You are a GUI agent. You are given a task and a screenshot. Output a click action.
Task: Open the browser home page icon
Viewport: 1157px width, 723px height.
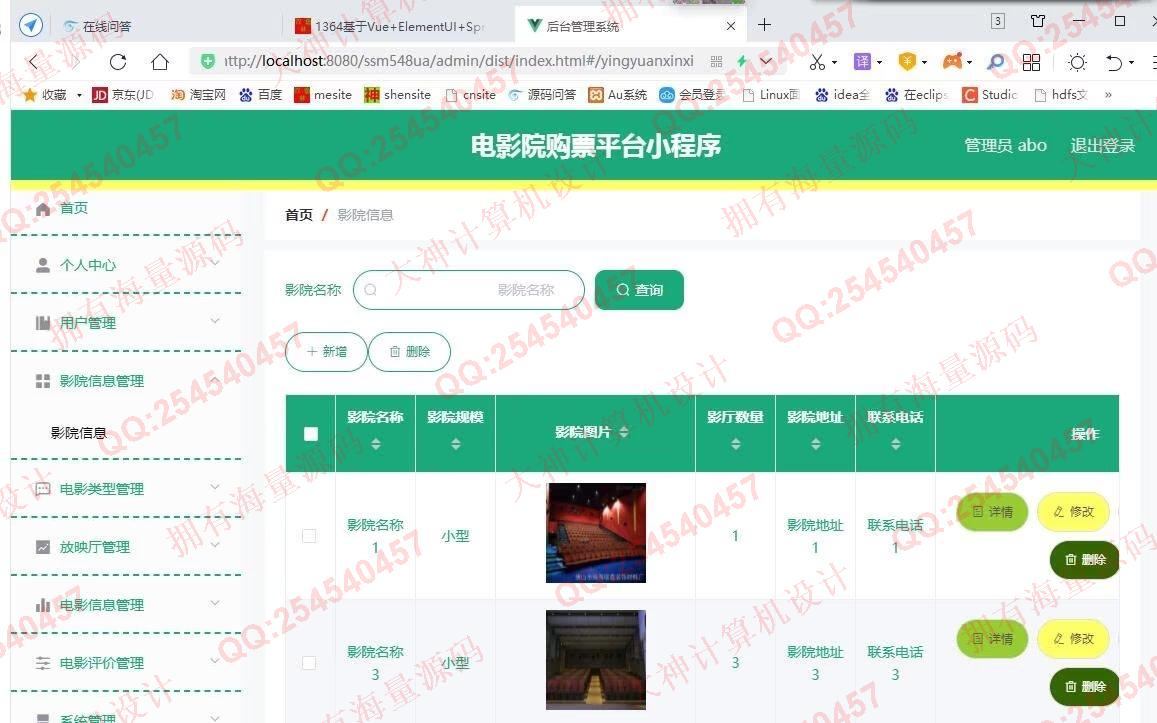click(x=159, y=62)
